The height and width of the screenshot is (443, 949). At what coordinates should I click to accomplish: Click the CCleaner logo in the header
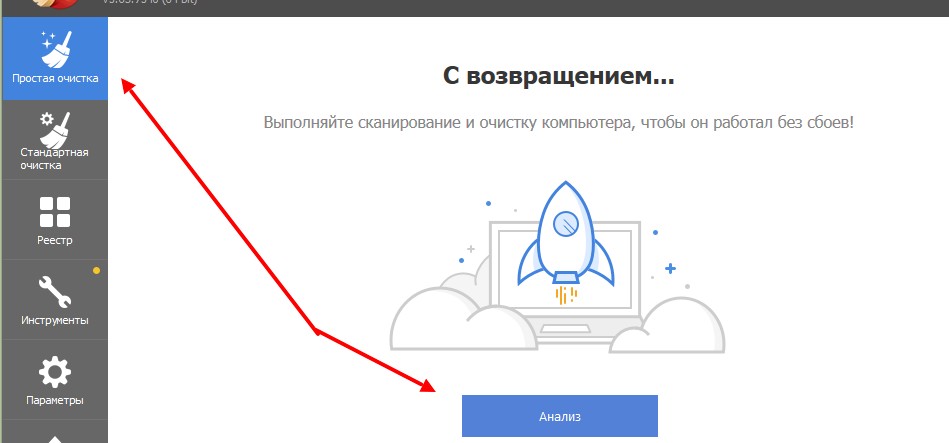point(54,3)
